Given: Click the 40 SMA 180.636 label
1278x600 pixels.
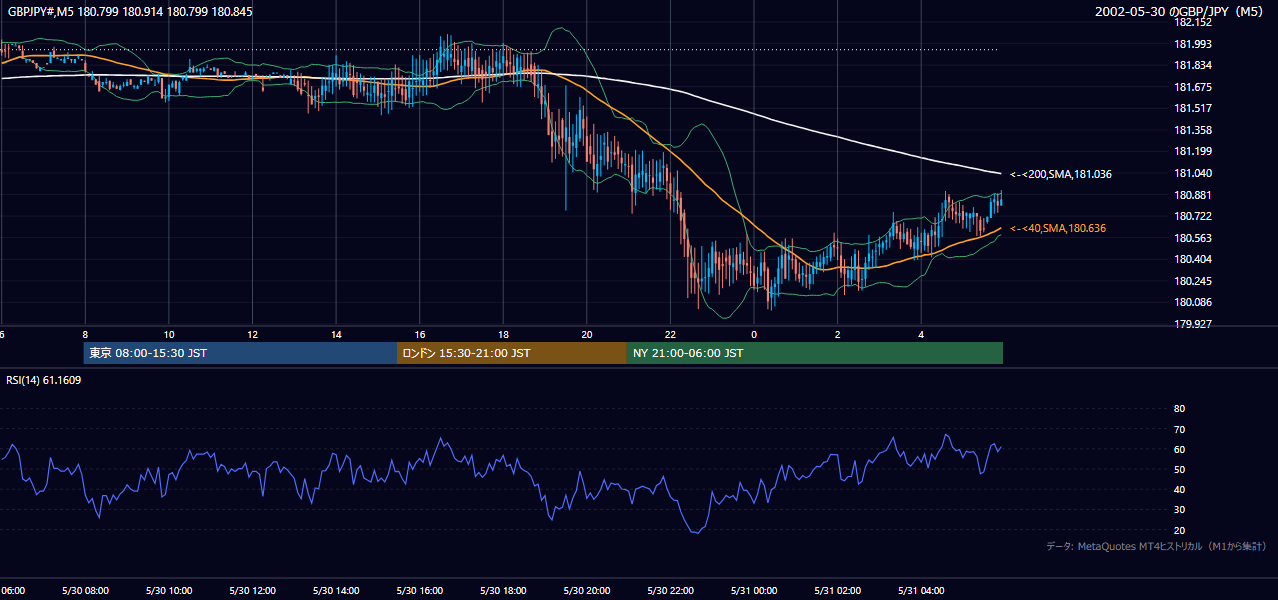Looking at the screenshot, I should click(1058, 229).
